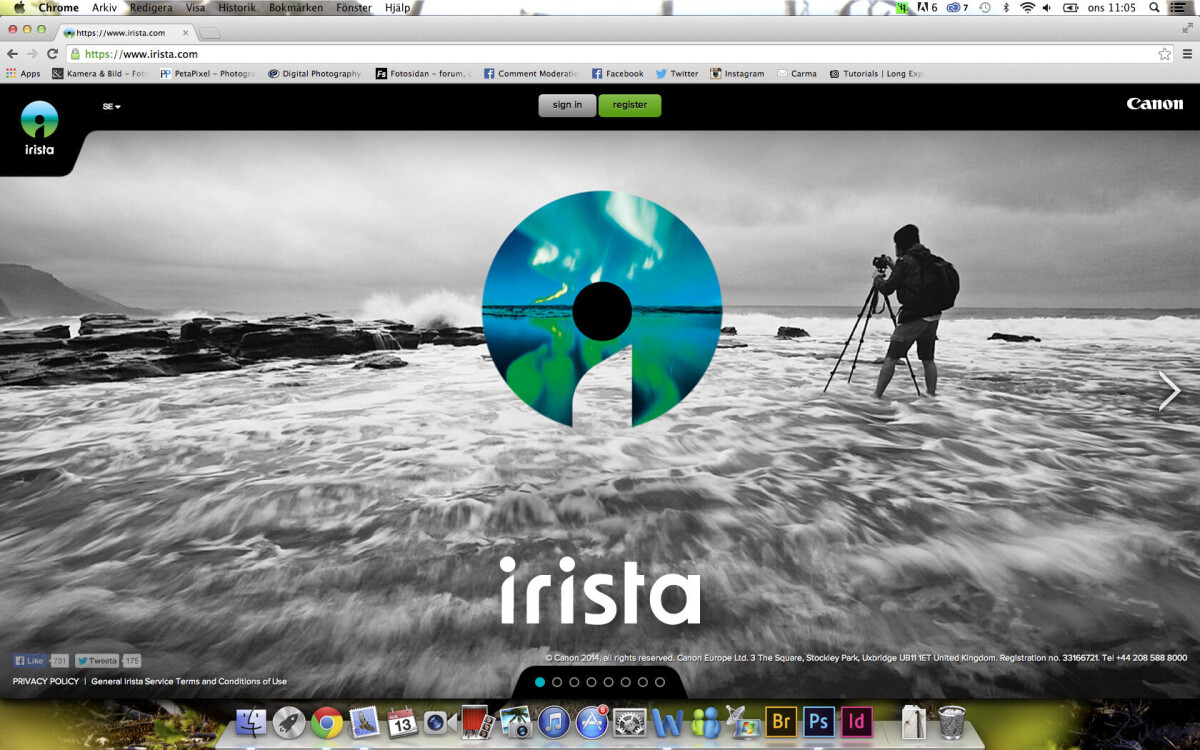The height and width of the screenshot is (750, 1200).
Task: Open Google Chrome from the Dock
Action: click(x=327, y=721)
